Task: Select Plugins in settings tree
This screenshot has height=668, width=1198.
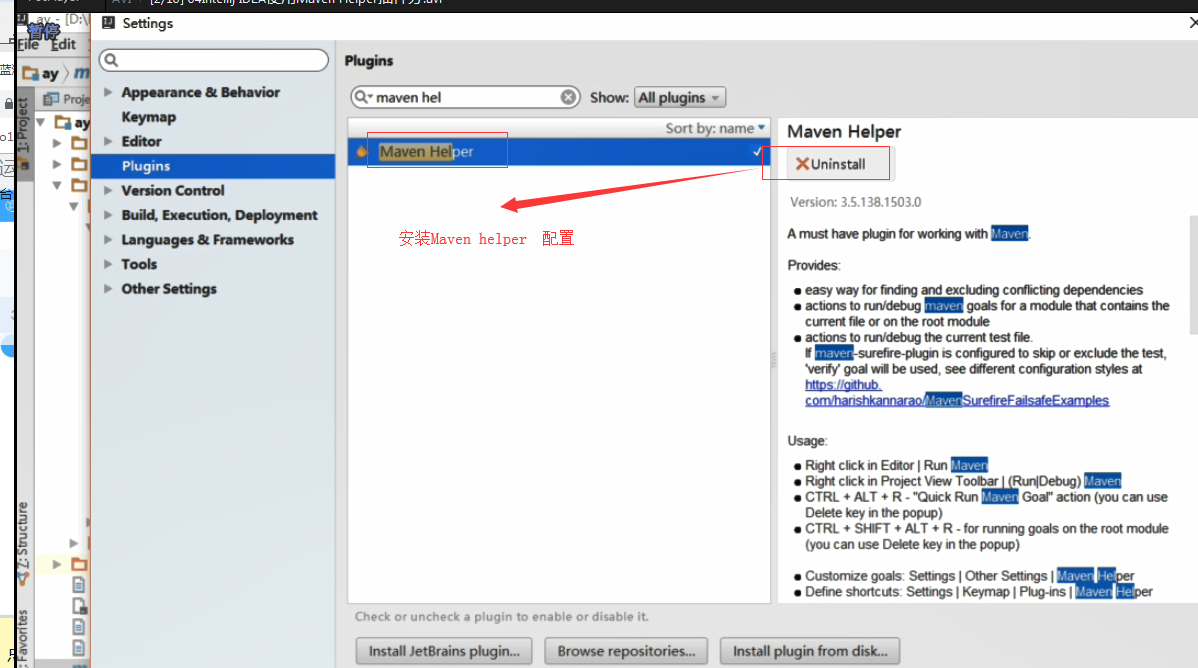Action: pos(213,166)
